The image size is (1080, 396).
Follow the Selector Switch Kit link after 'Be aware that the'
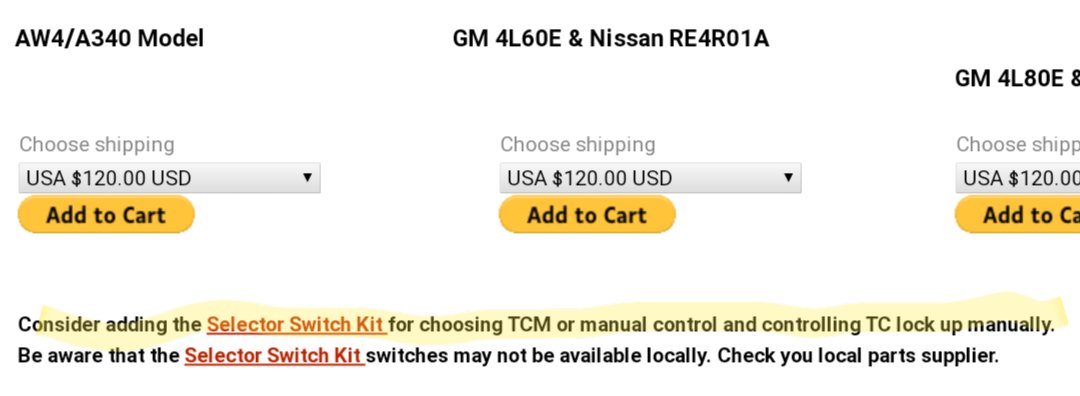pos(274,356)
